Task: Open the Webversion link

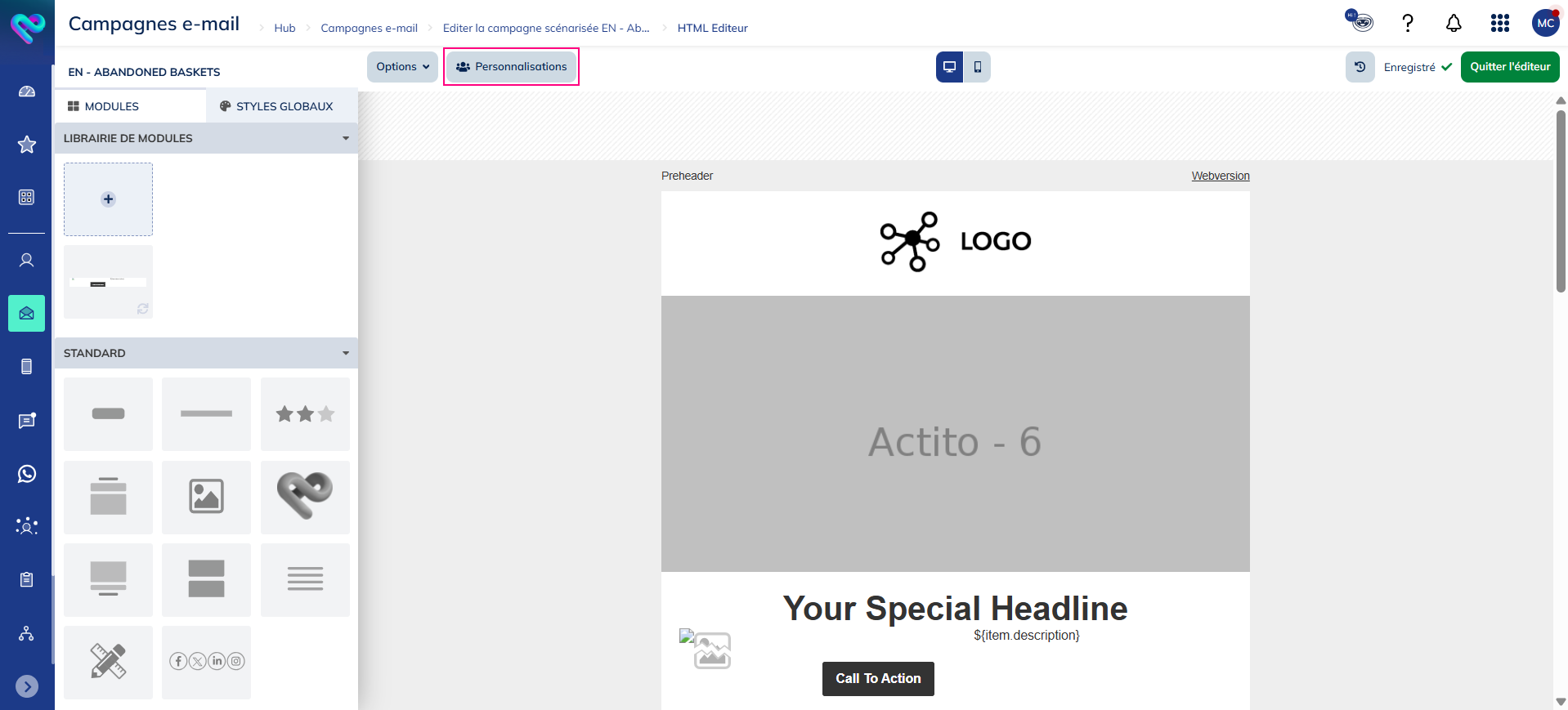Action: coord(1220,176)
